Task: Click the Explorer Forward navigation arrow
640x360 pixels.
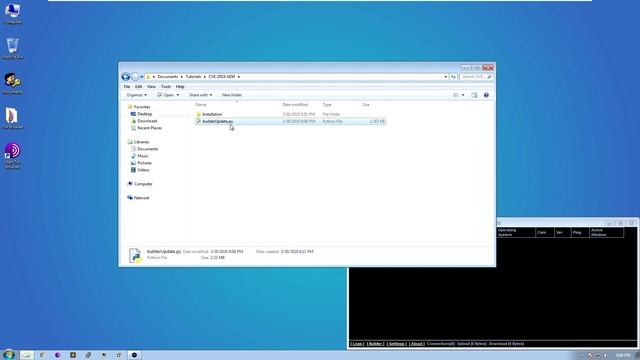Action: click(x=135, y=77)
